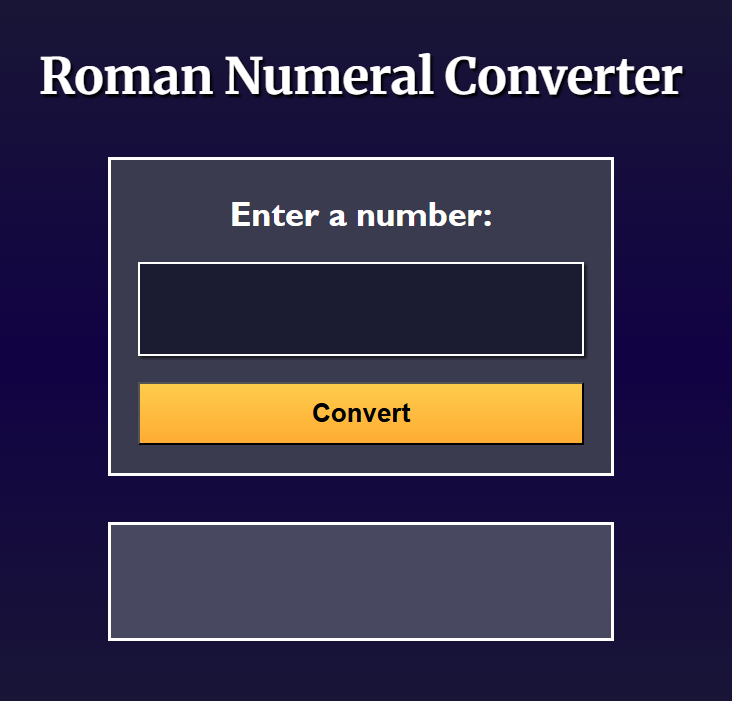
Task: Click the number input field
Action: (360, 309)
